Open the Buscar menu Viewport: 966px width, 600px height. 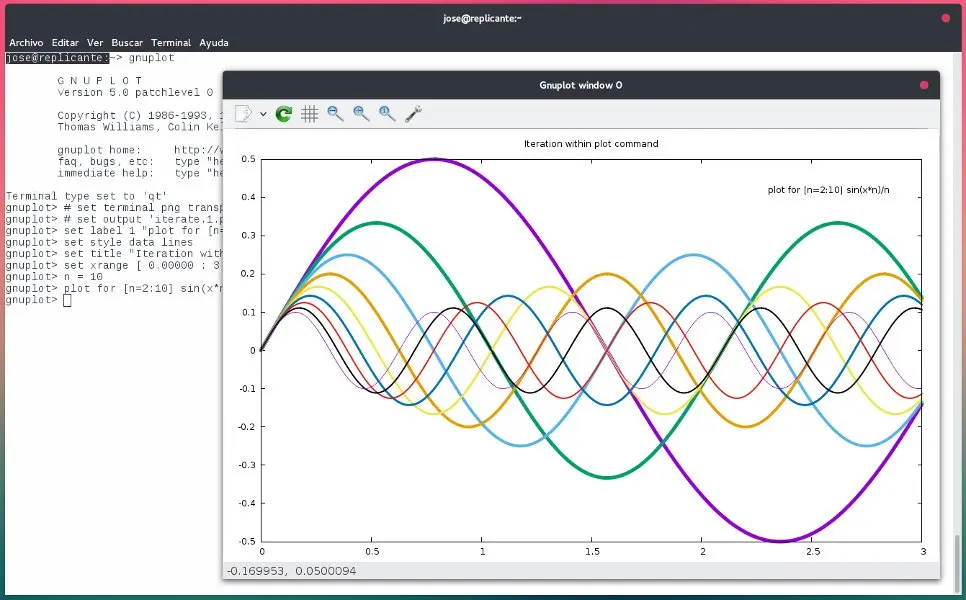(x=126, y=42)
